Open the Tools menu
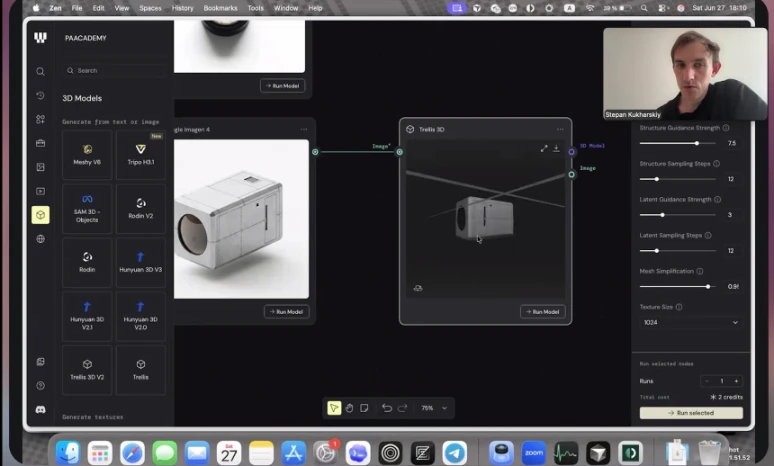 click(255, 8)
